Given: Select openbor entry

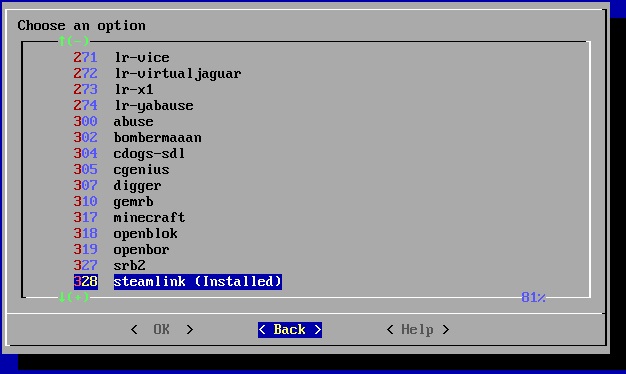Looking at the screenshot, I should pos(121,249).
